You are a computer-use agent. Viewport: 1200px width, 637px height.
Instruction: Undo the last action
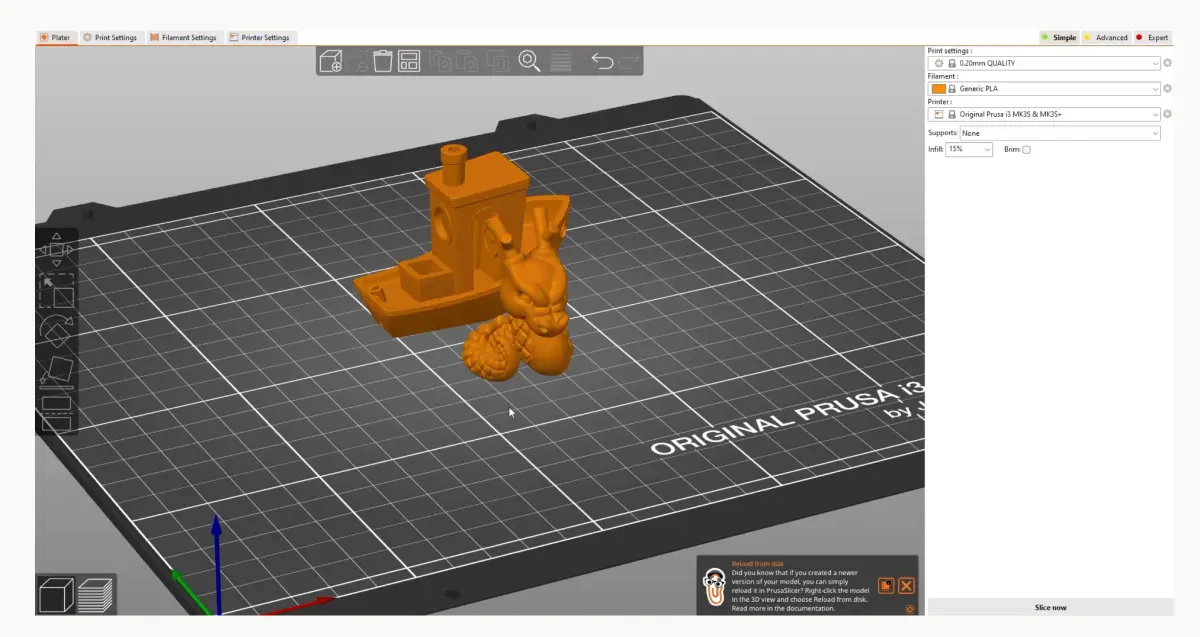tap(603, 61)
